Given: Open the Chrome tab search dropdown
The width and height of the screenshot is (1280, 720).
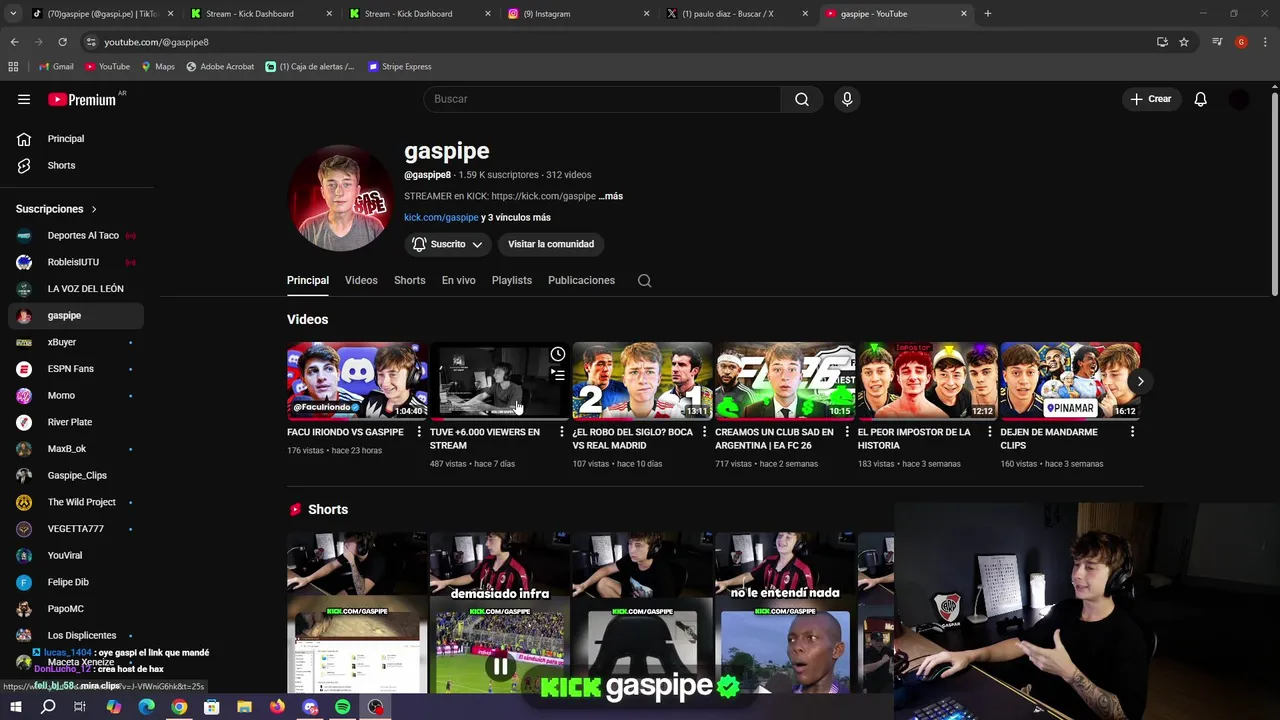Looking at the screenshot, I should point(13,14).
